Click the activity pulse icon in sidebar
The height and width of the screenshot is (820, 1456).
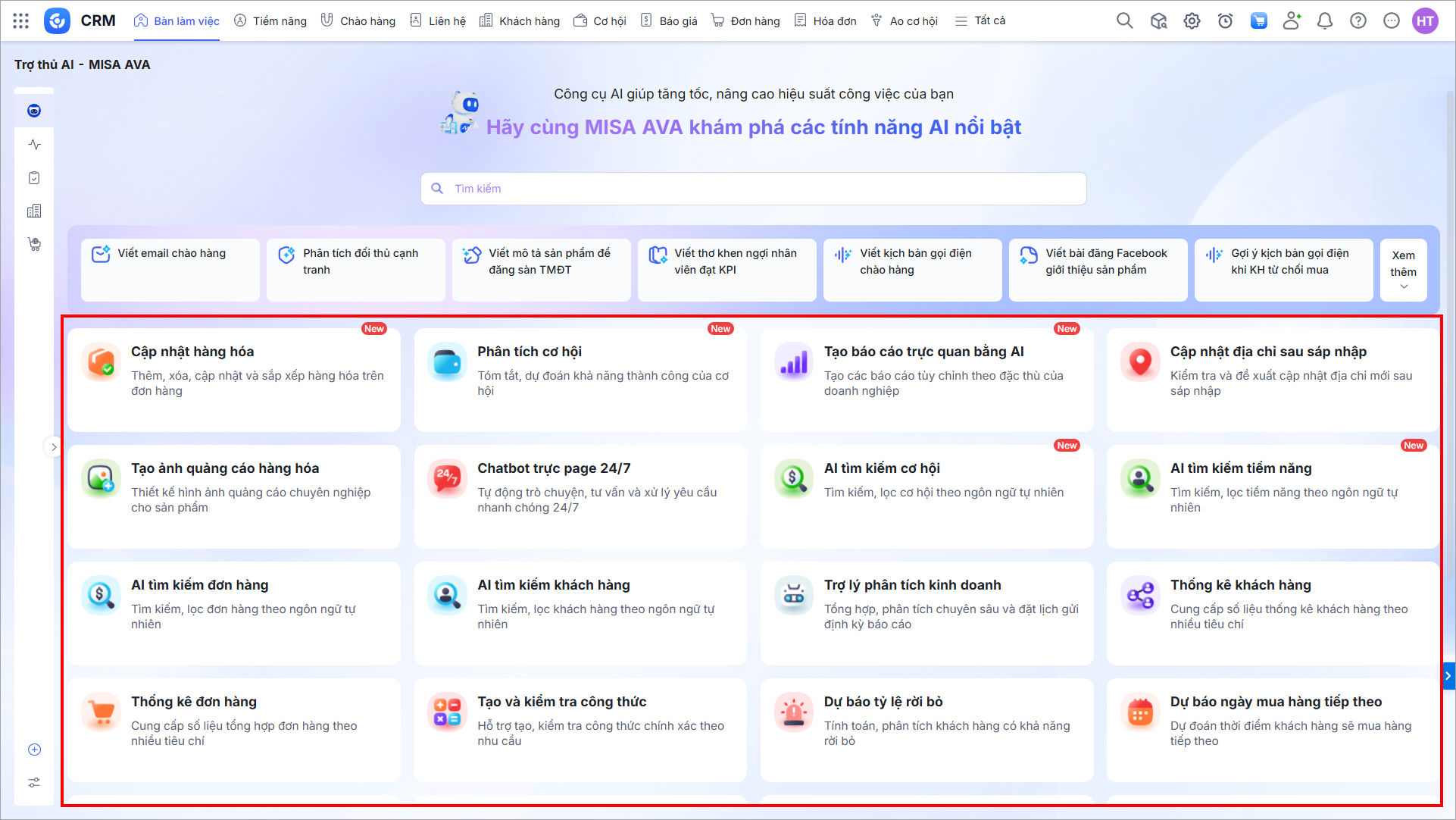[x=34, y=144]
